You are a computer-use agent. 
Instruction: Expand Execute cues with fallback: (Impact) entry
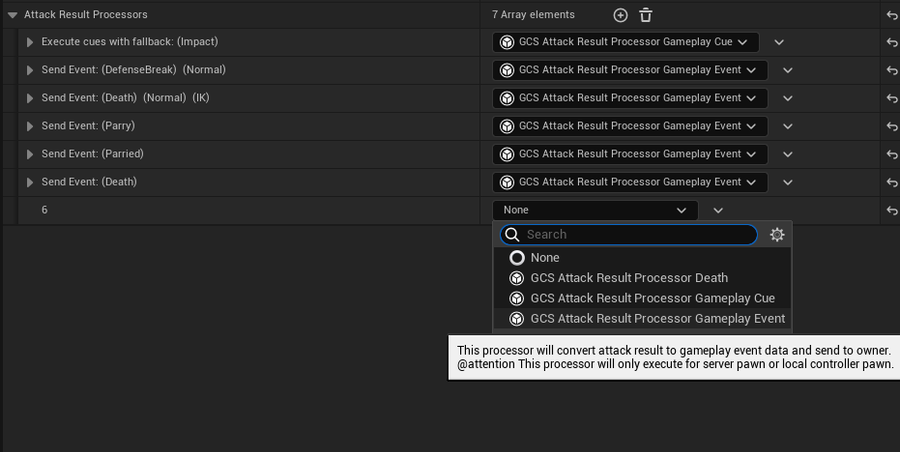[30, 43]
